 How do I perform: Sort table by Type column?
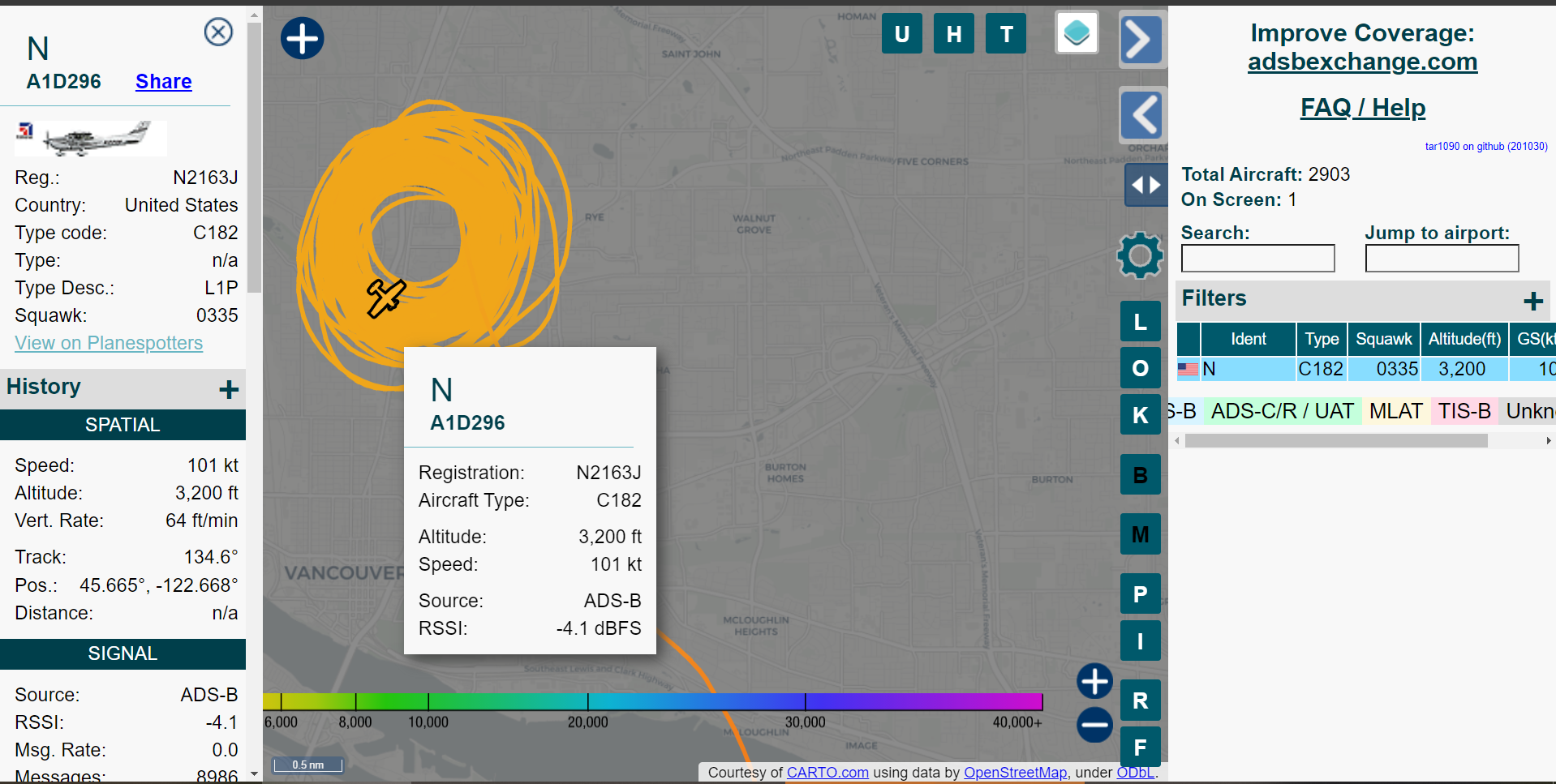pos(1322,339)
